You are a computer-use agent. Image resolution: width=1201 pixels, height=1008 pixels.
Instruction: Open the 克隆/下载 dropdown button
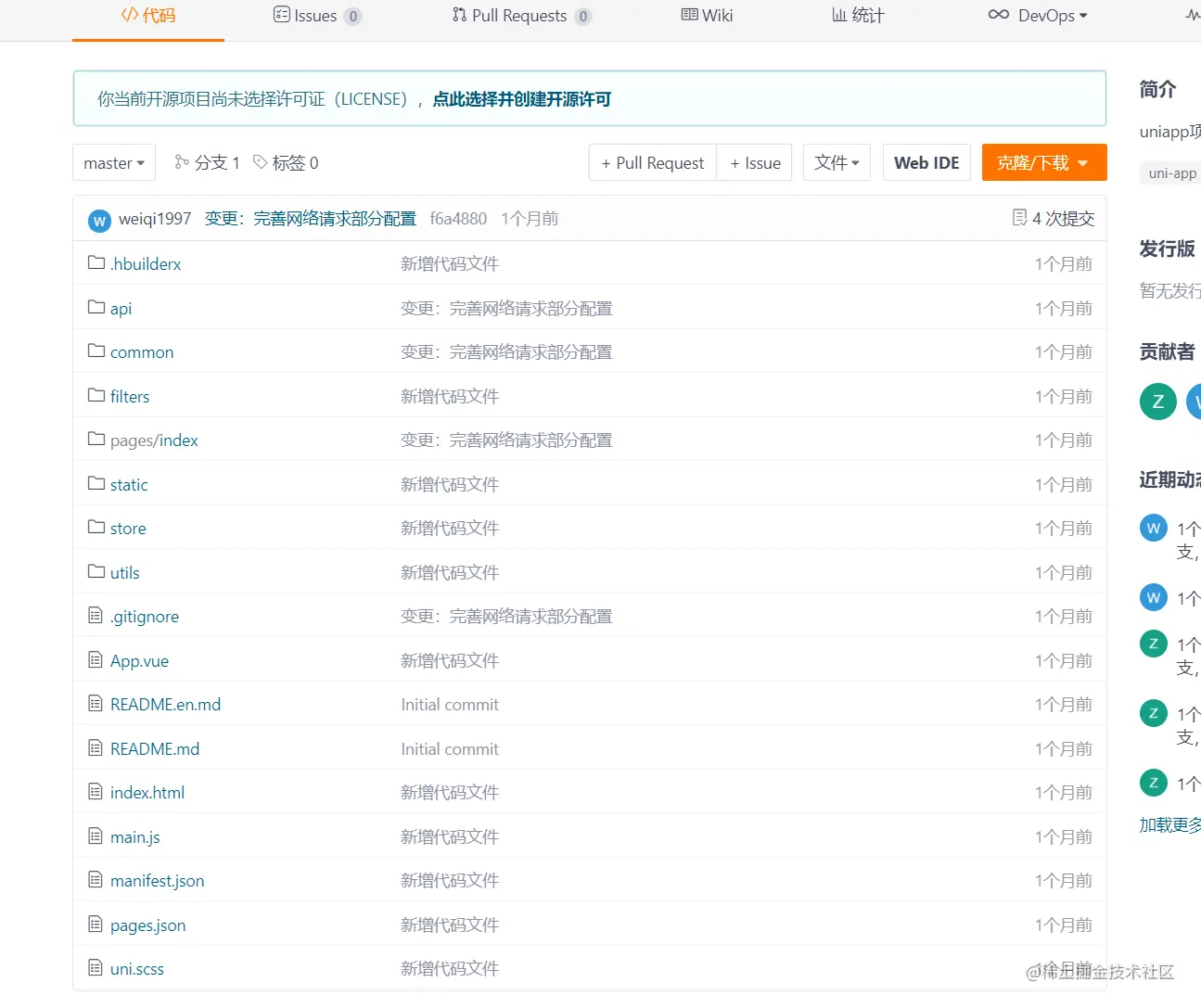[x=1043, y=163]
